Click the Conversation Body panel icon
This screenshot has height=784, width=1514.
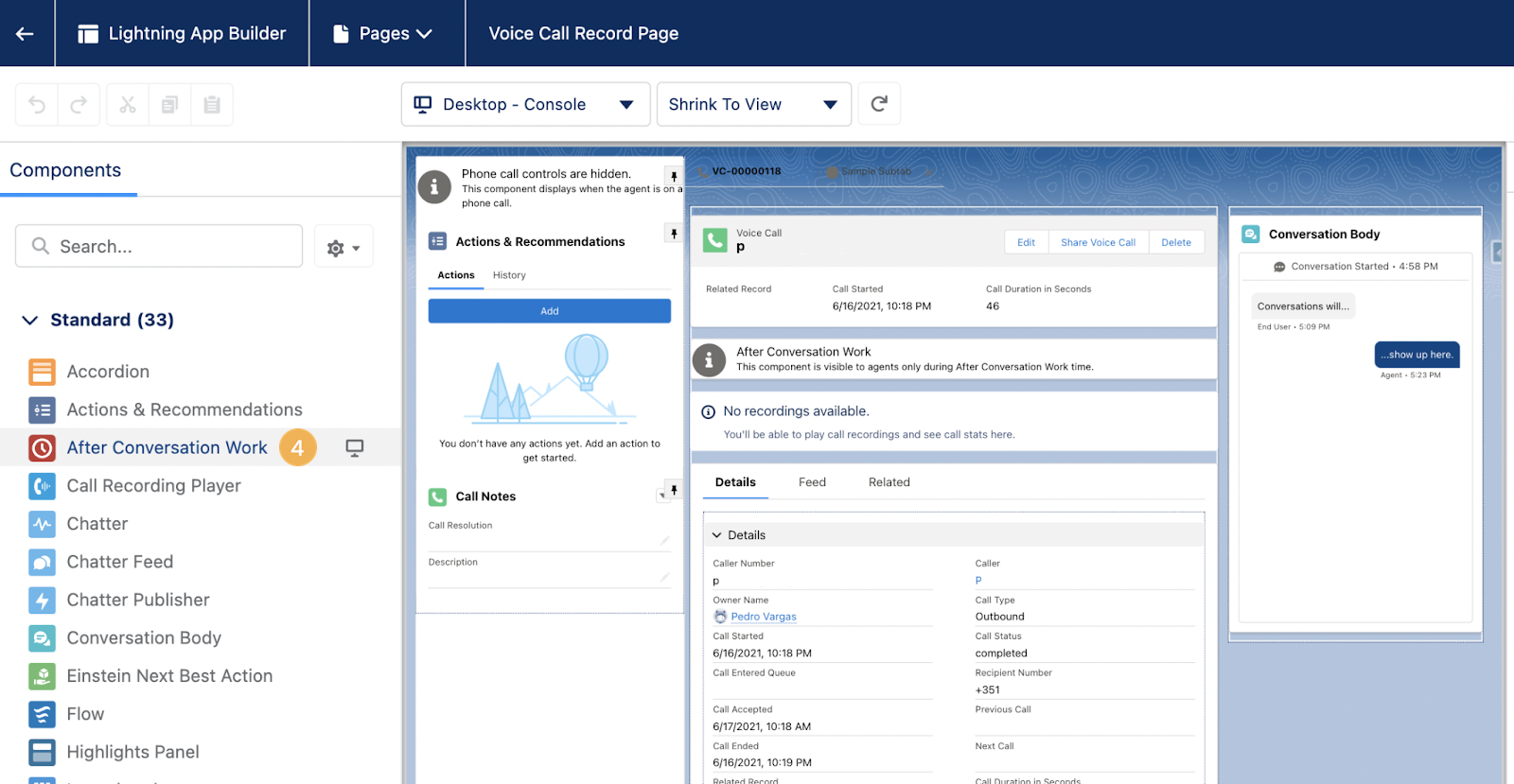[x=1251, y=234]
